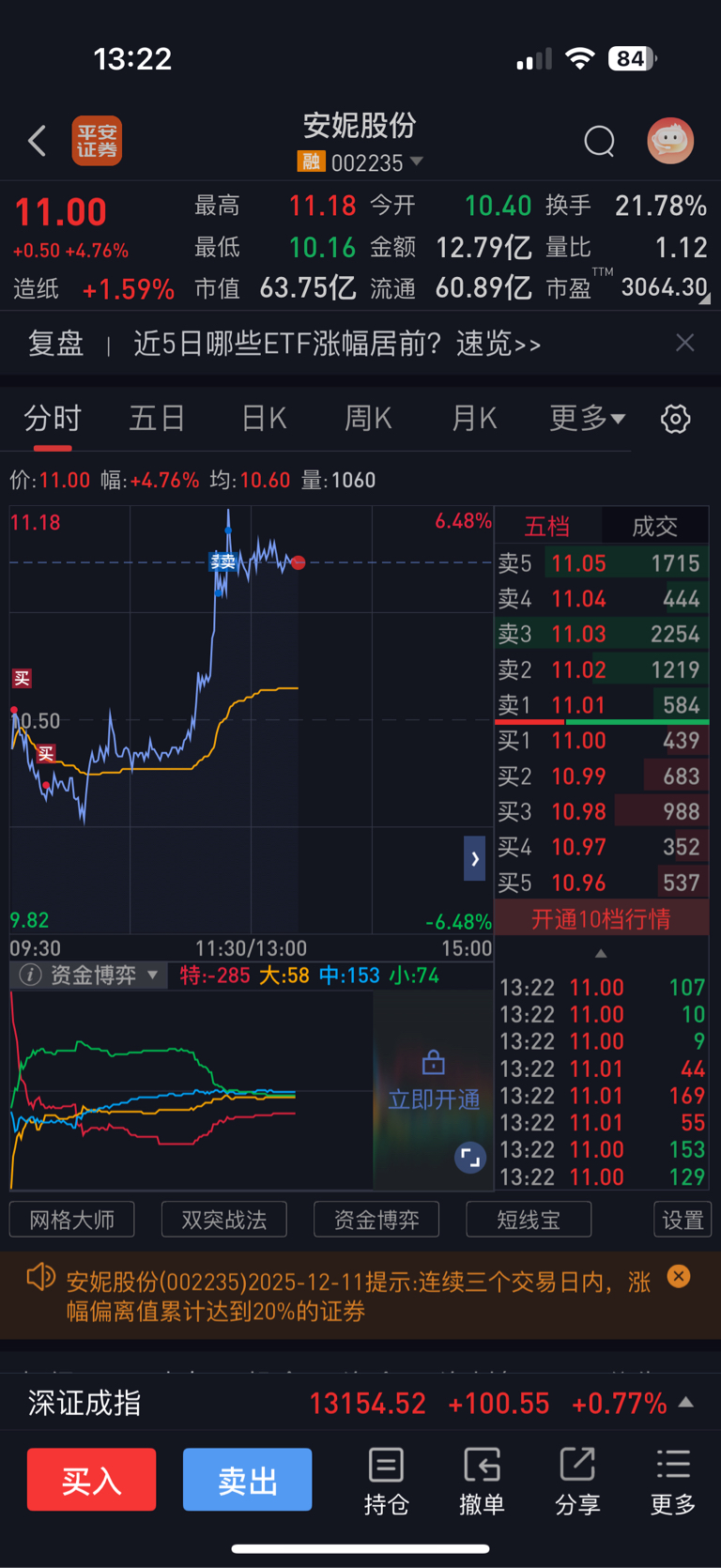Image resolution: width=721 pixels, height=1568 pixels.
Task: Expand indicator chart to fullscreen
Action: (x=470, y=1158)
